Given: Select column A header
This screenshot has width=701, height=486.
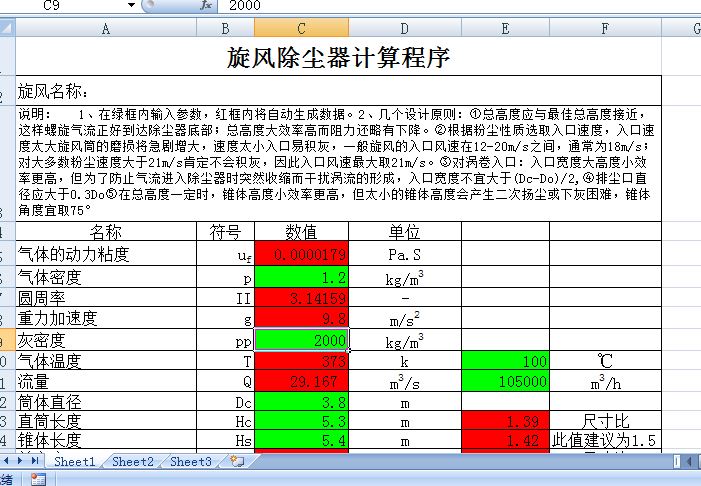Looking at the screenshot, I should (x=106, y=29).
